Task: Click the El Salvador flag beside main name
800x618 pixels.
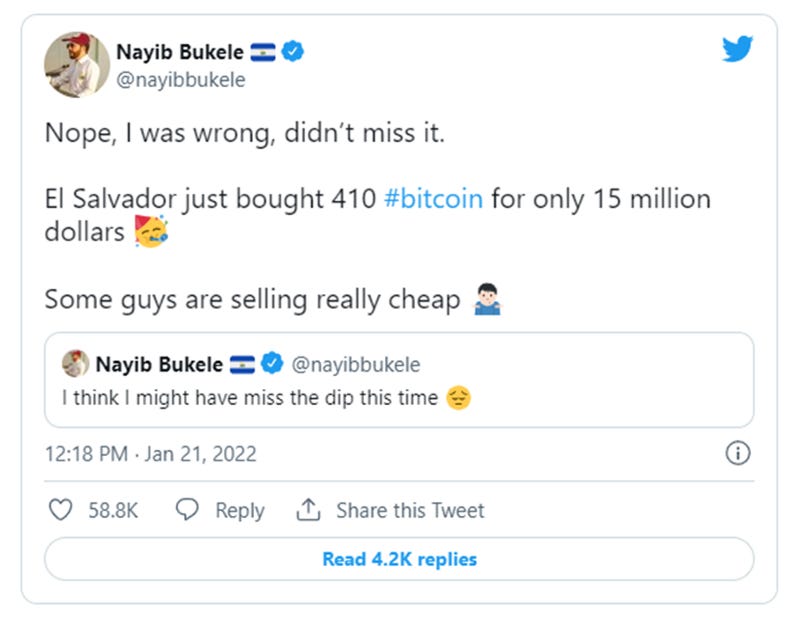Action: click(x=263, y=54)
